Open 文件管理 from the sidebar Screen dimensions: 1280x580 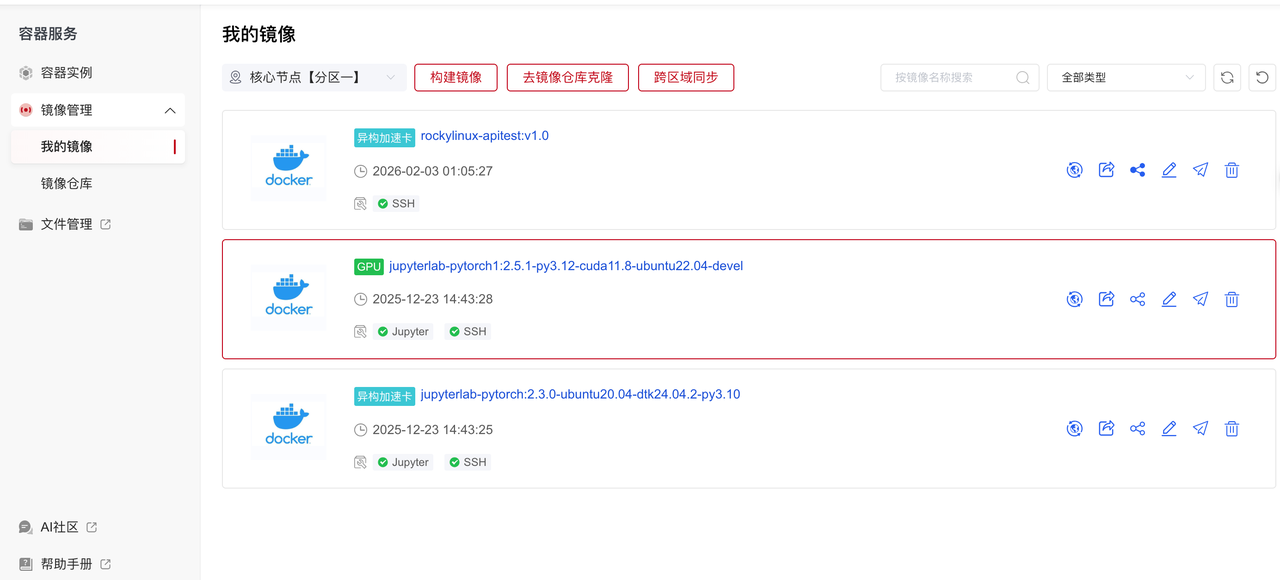(66, 224)
